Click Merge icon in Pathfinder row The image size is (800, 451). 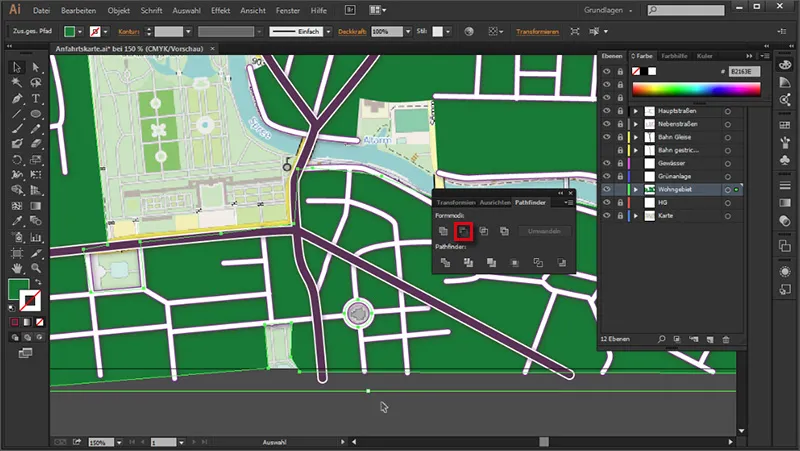point(491,263)
